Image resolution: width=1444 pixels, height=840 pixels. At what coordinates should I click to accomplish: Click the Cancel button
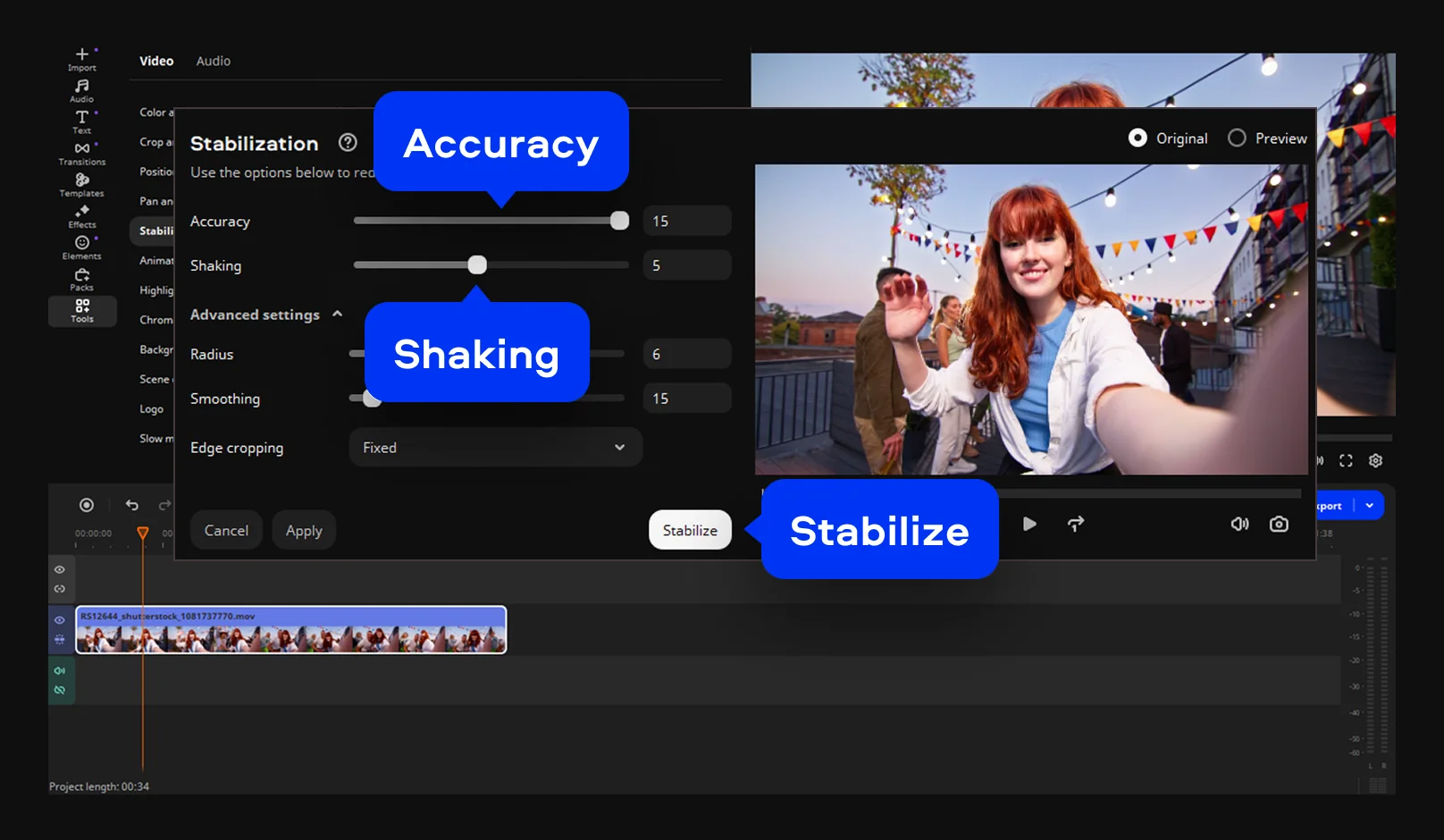tap(226, 530)
